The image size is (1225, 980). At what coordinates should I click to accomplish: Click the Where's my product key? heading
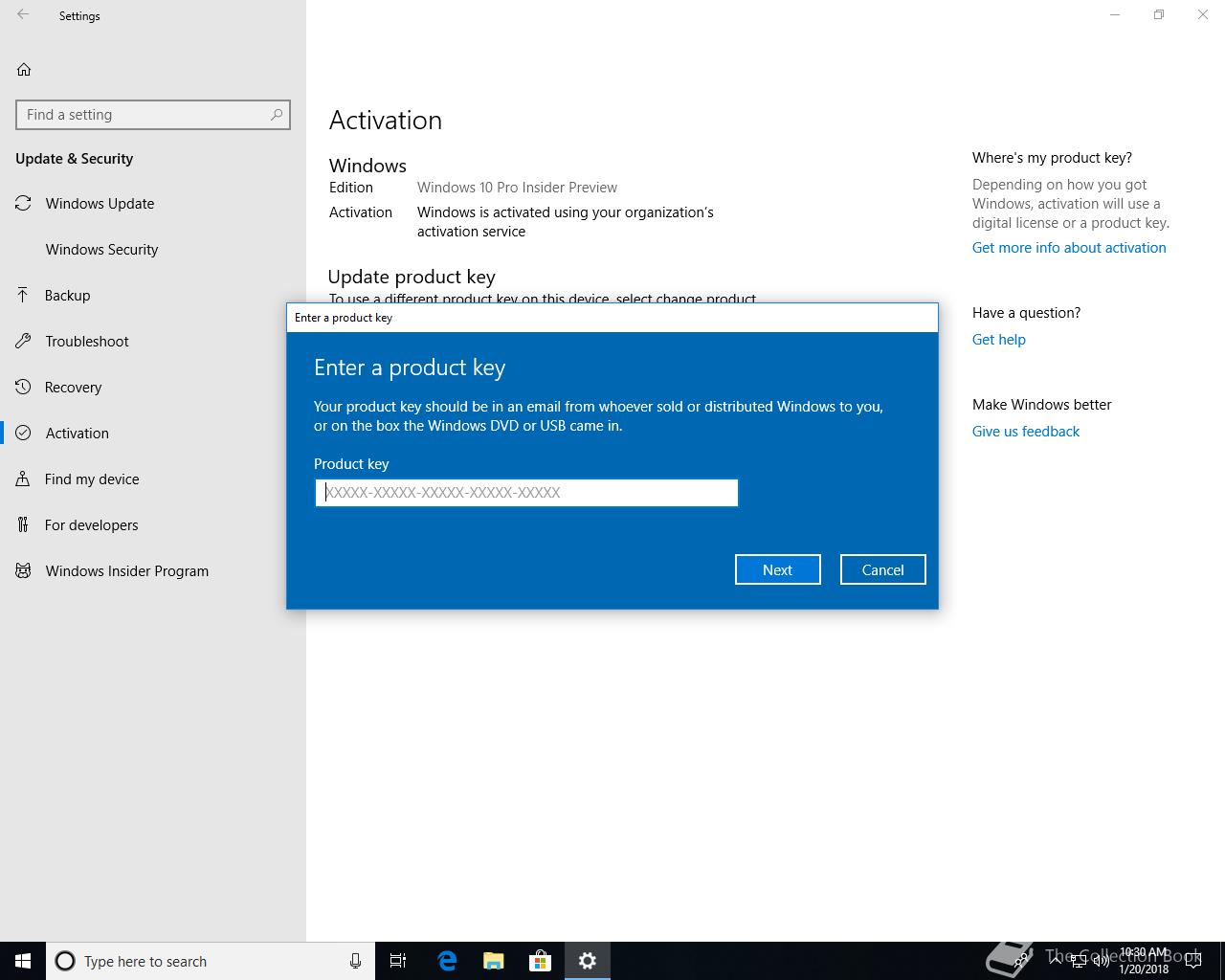[x=1052, y=158]
